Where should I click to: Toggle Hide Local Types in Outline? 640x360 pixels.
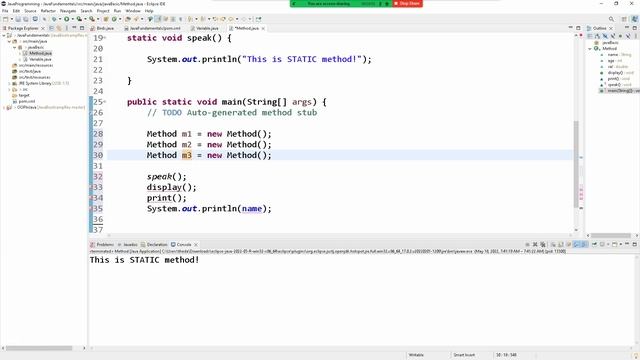click(628, 36)
